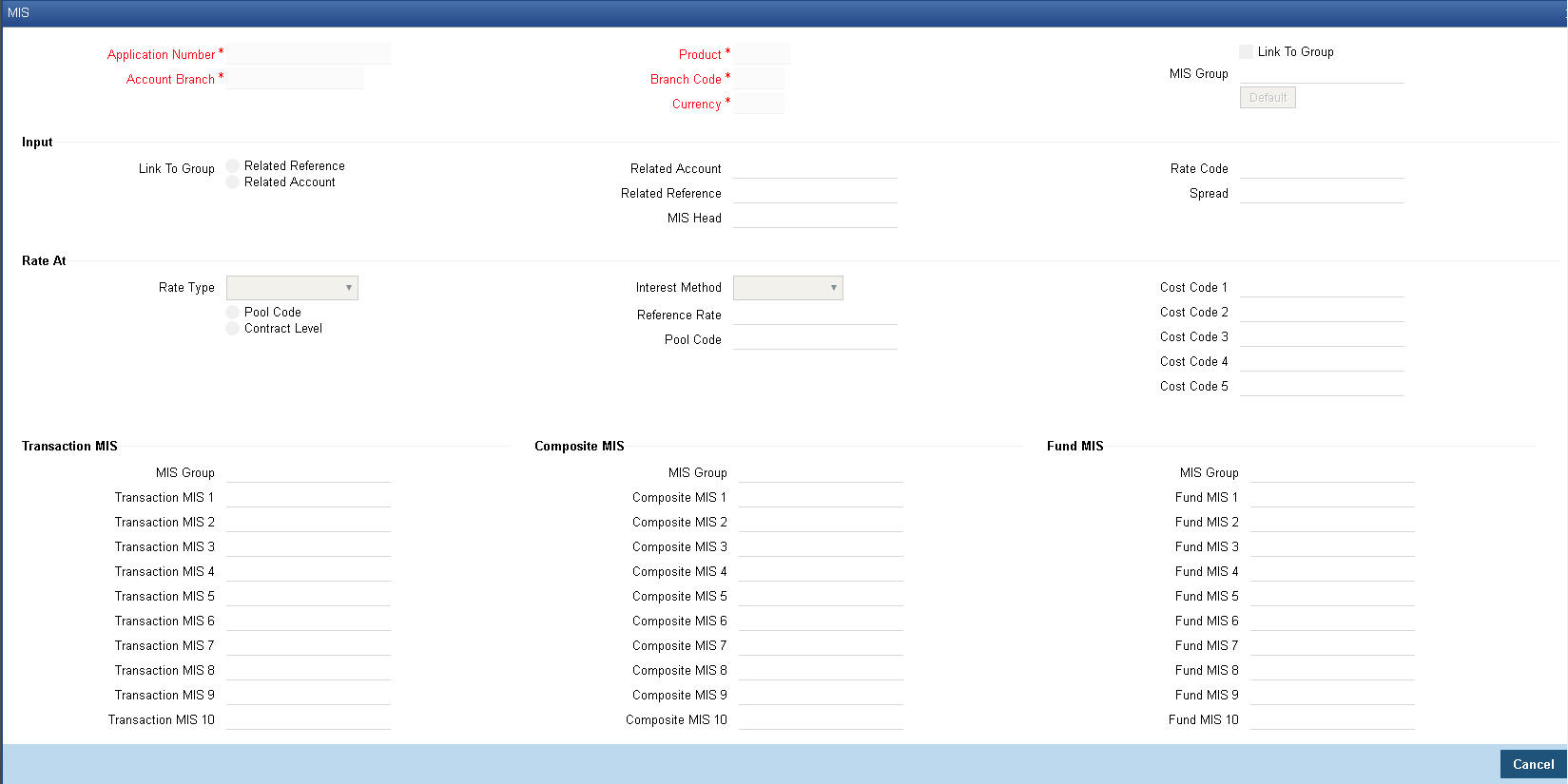Viewport: 1568px width, 784px height.
Task: Select the Fund MIS 5 field
Action: (x=1332, y=596)
